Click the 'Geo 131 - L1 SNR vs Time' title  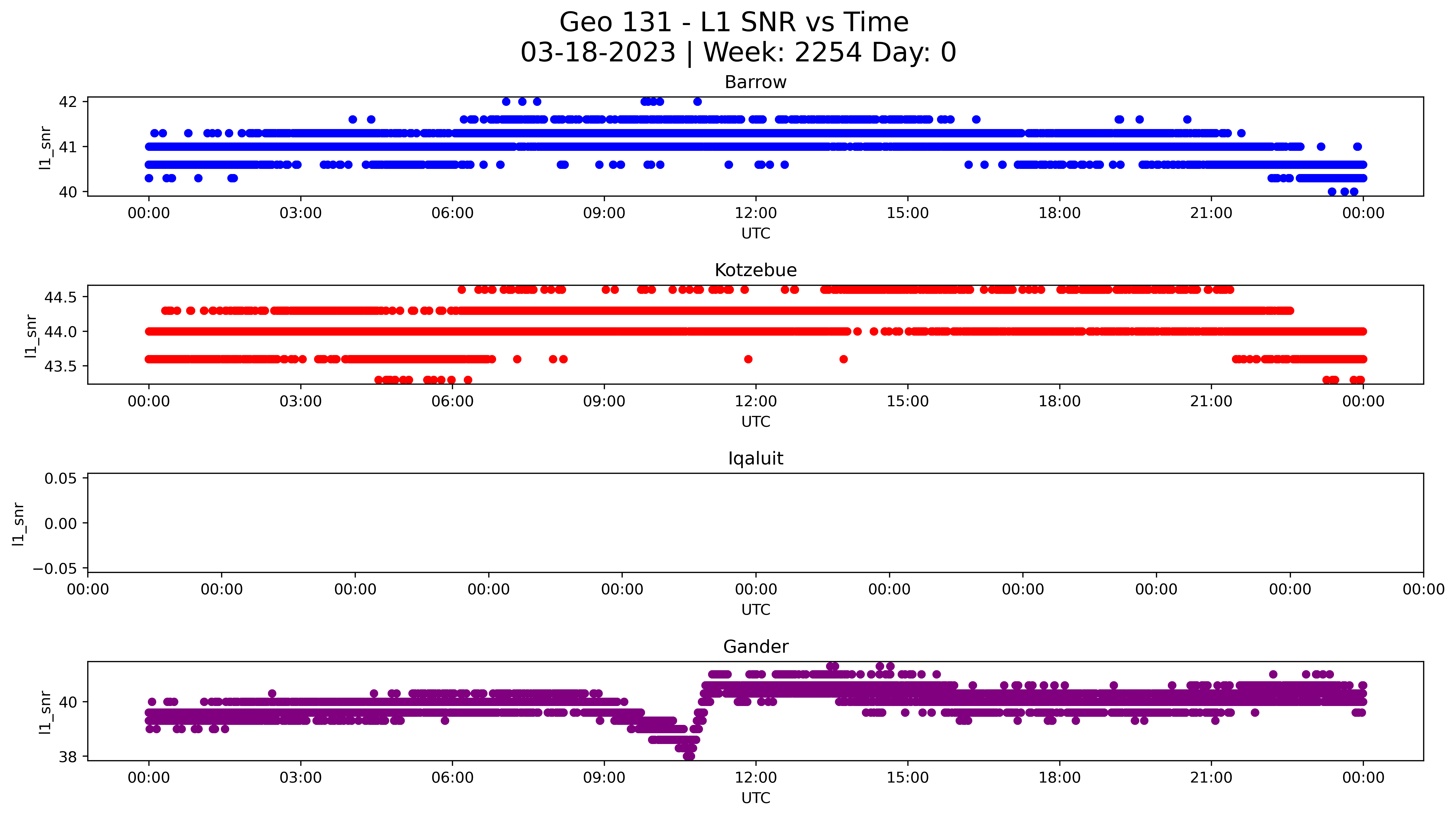click(x=734, y=23)
